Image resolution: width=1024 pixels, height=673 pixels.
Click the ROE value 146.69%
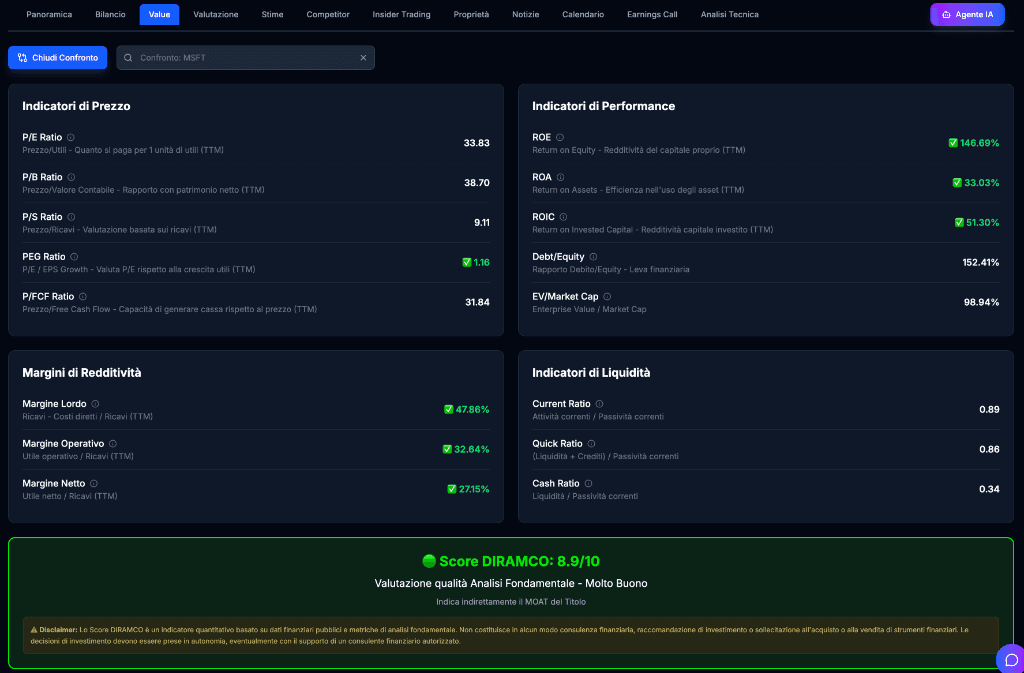coord(980,143)
